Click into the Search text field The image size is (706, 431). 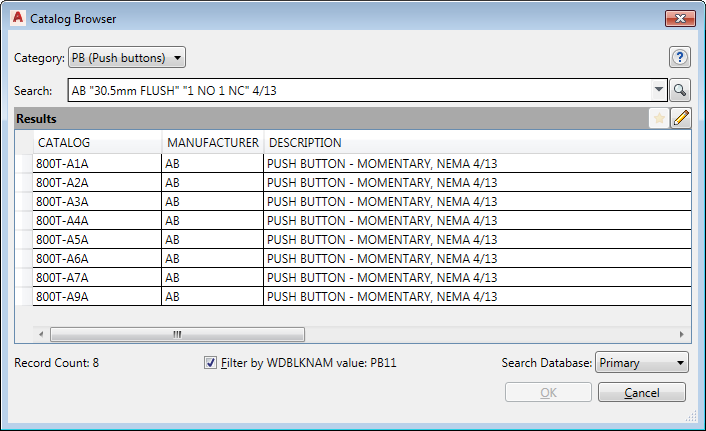(360, 90)
